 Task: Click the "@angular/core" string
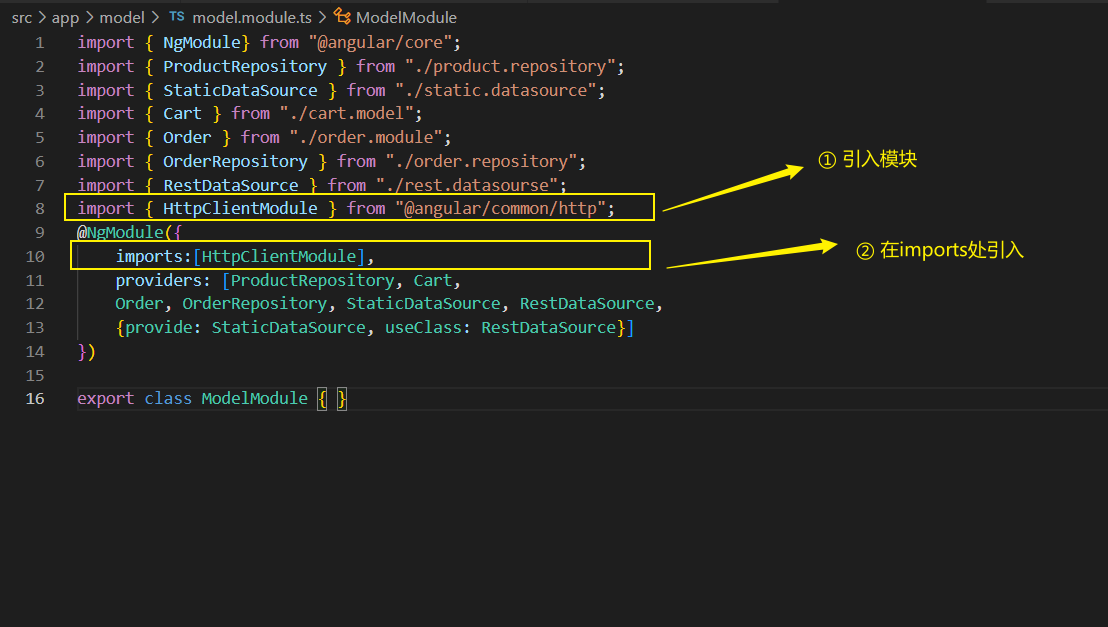pos(380,42)
